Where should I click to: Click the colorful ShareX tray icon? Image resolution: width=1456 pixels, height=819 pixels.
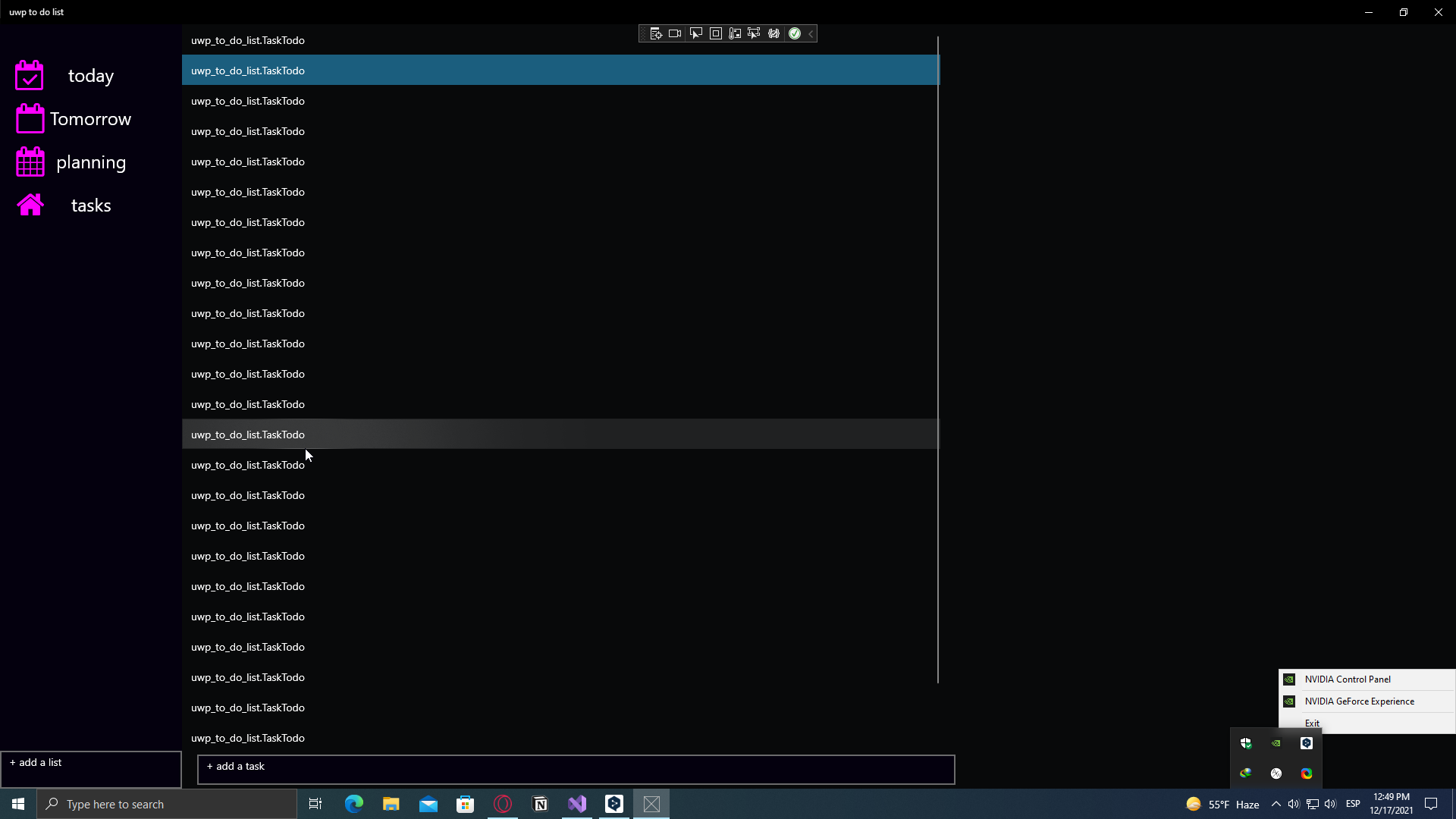click(x=1307, y=773)
